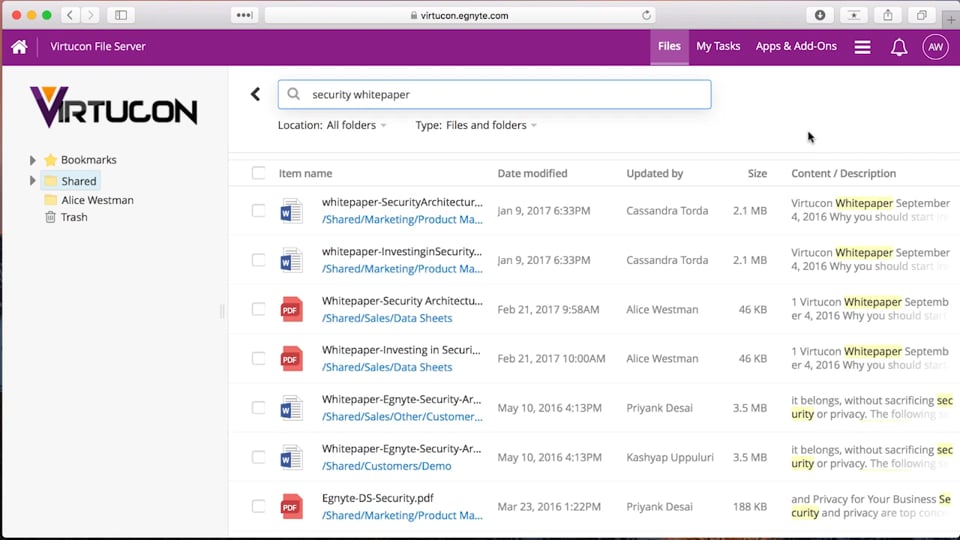Click PDF icon for Egnyte-DS-Security.pdf

click(291, 507)
